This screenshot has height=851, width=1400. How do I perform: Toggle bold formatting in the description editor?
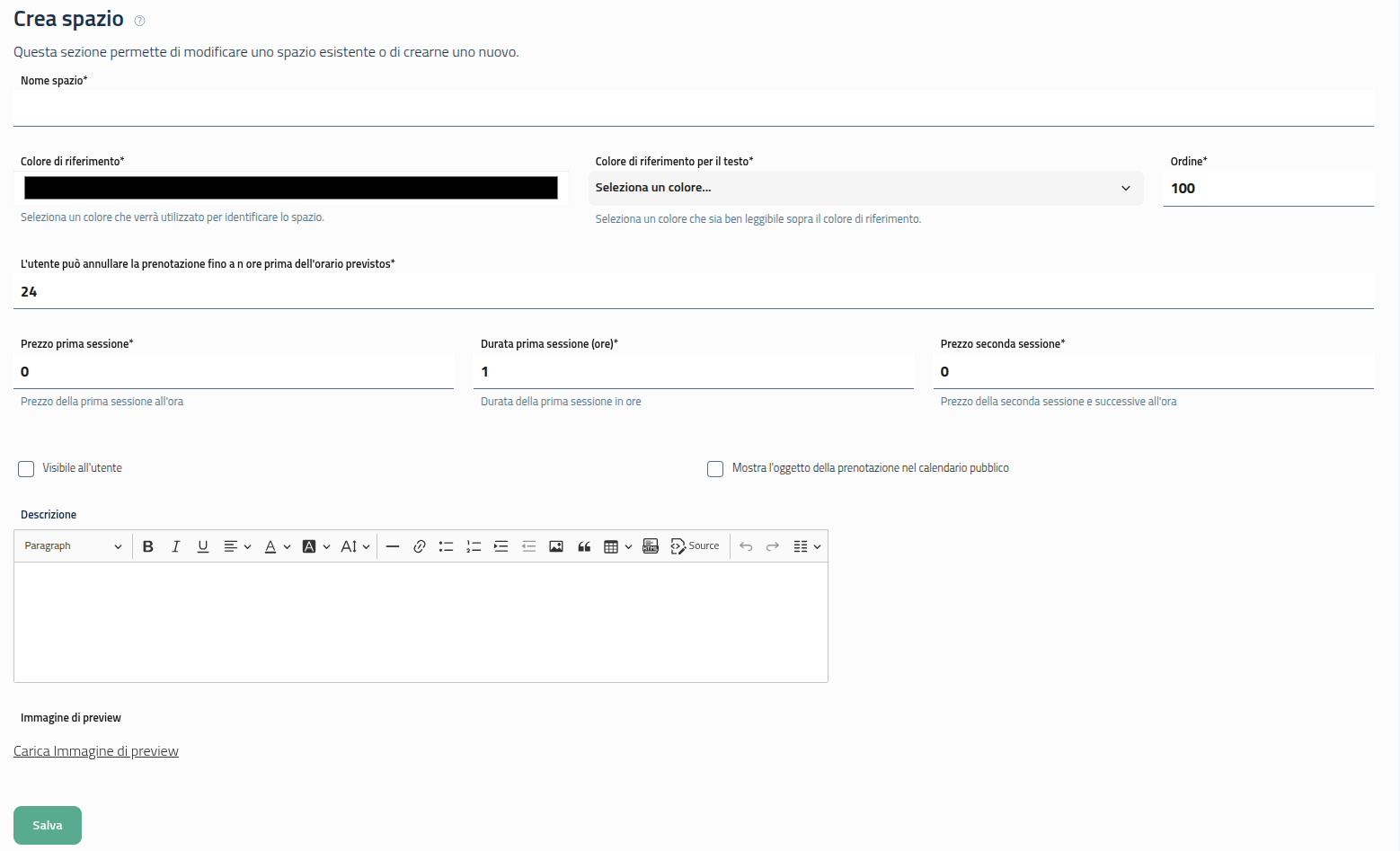[148, 546]
